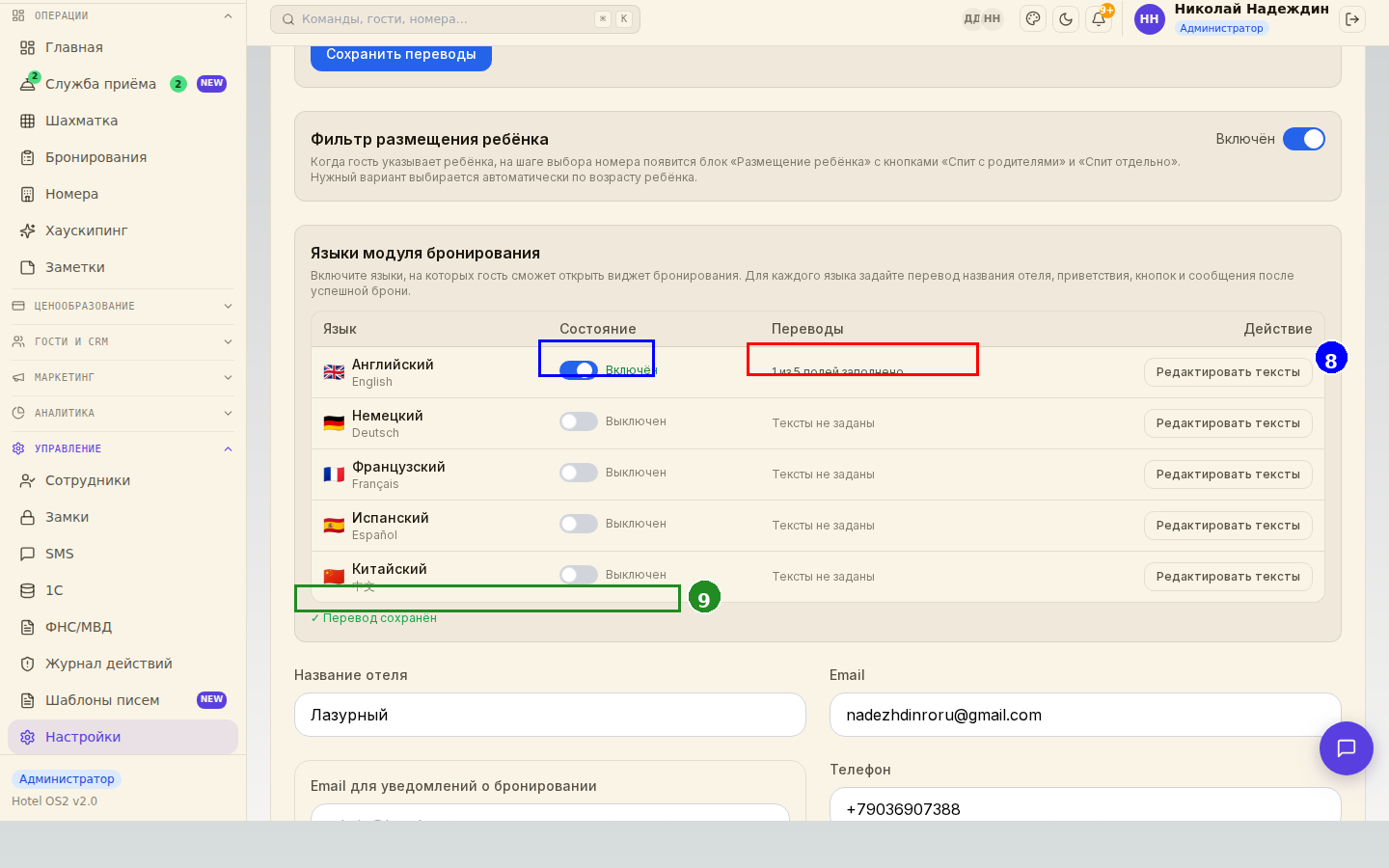Open the theme palette icon
1389x868 pixels.
[1033, 18]
